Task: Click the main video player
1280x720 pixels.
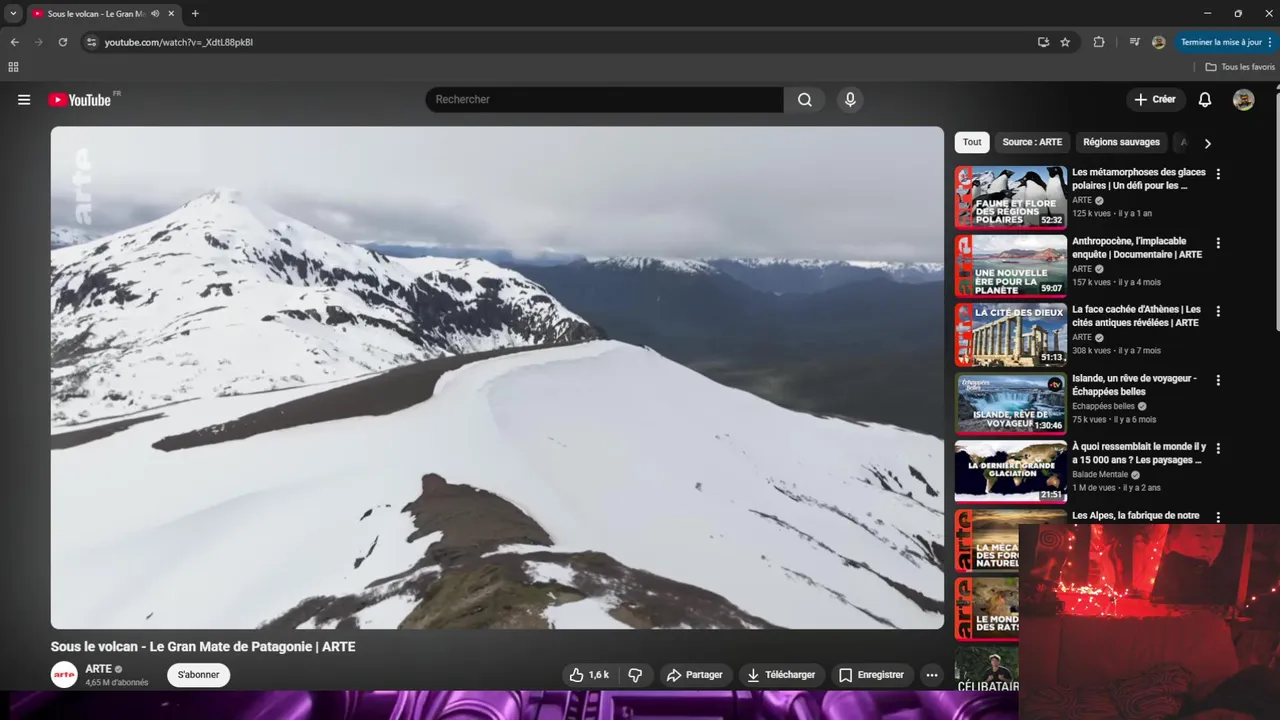Action: coord(497,377)
